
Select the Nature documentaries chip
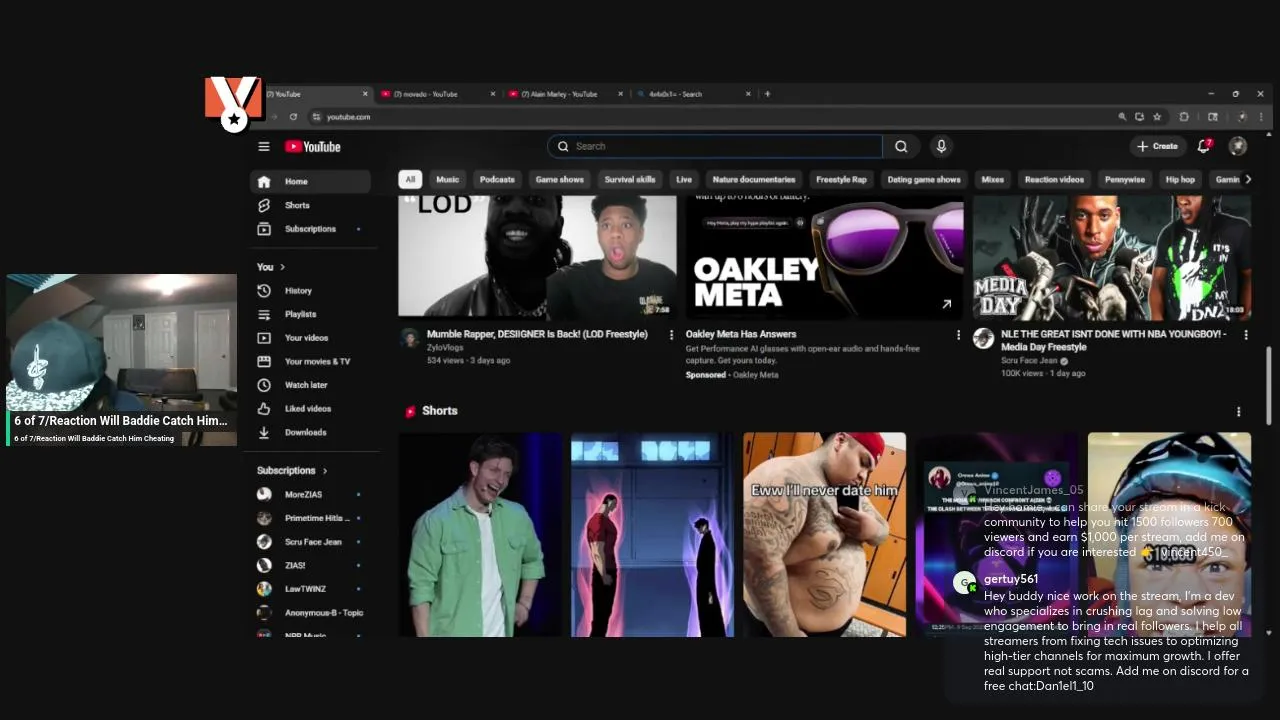coord(754,179)
